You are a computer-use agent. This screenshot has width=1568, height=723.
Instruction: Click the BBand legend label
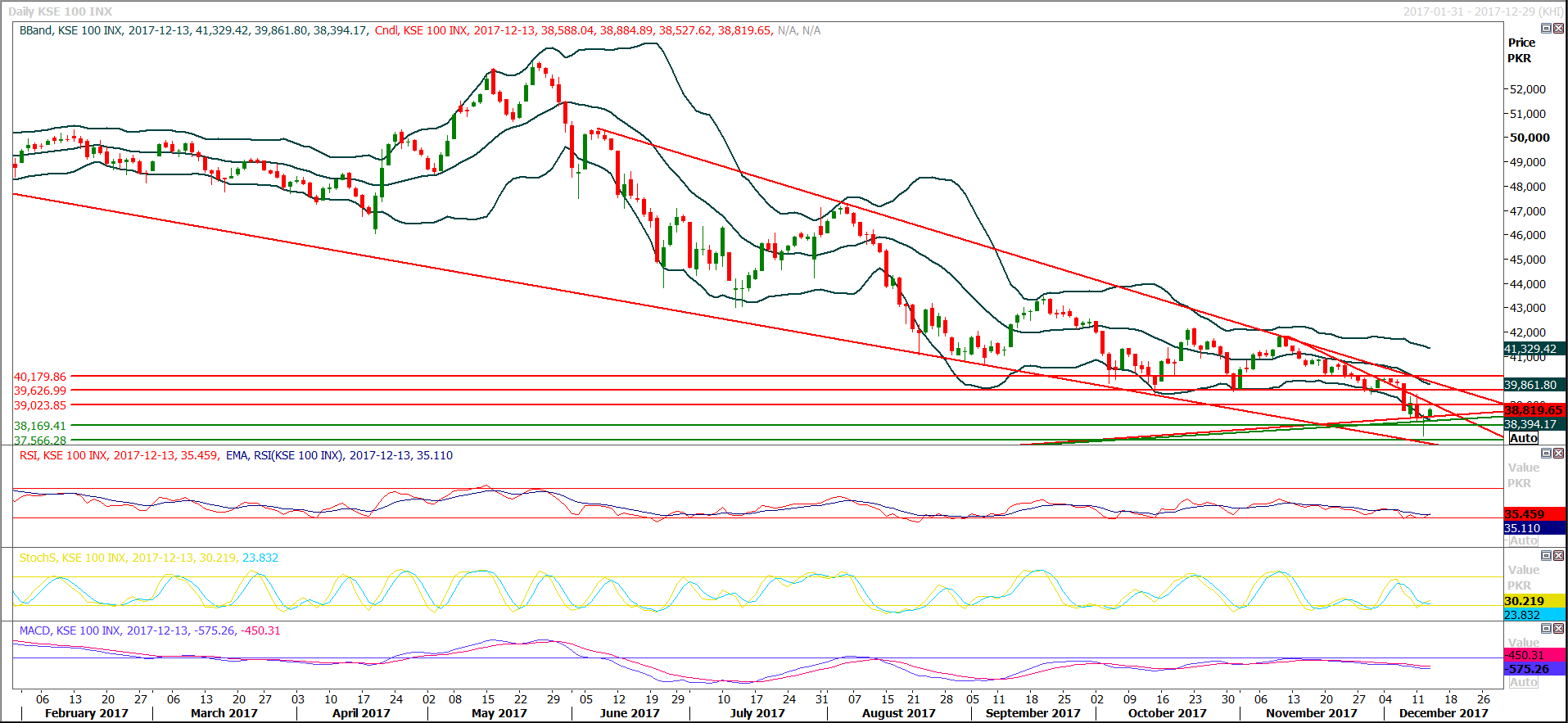pos(35,30)
